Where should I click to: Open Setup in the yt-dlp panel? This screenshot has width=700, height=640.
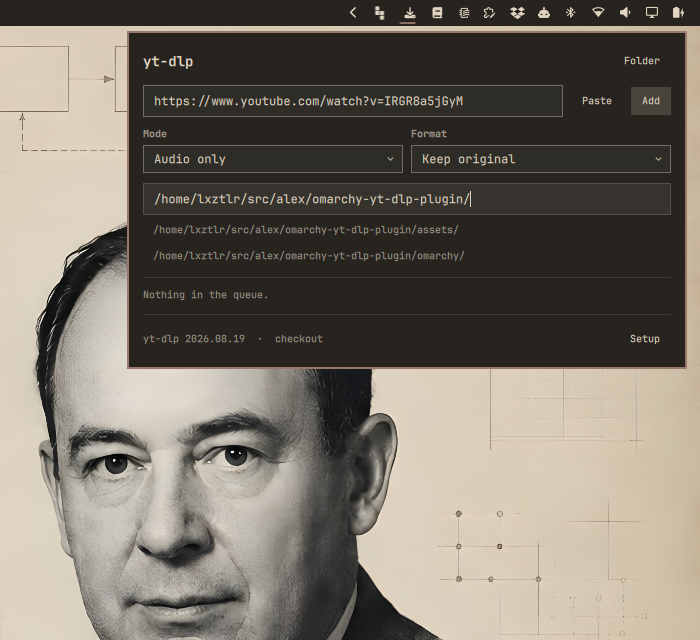coord(645,339)
